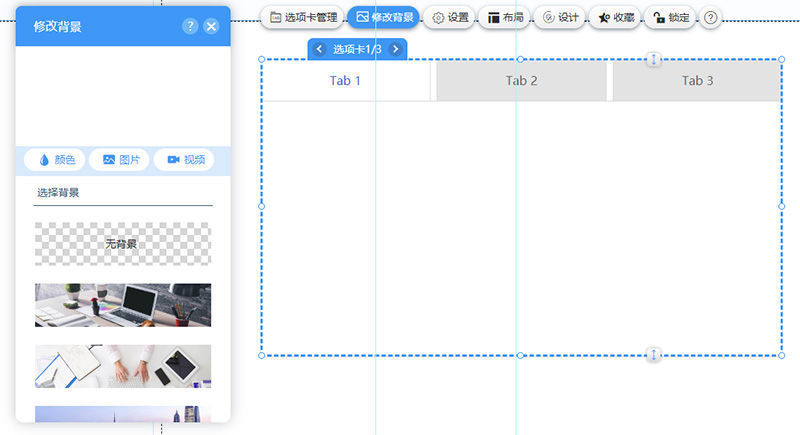Open 设置 gear settings
This screenshot has height=435, width=800.
click(450, 17)
